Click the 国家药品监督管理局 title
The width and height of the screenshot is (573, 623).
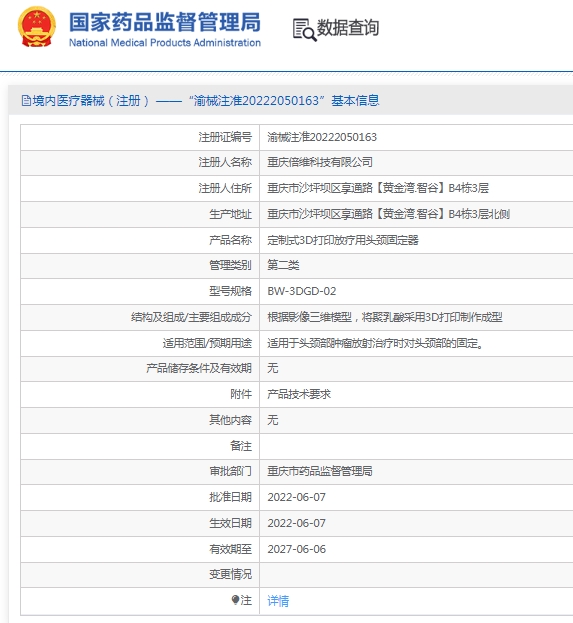165,22
